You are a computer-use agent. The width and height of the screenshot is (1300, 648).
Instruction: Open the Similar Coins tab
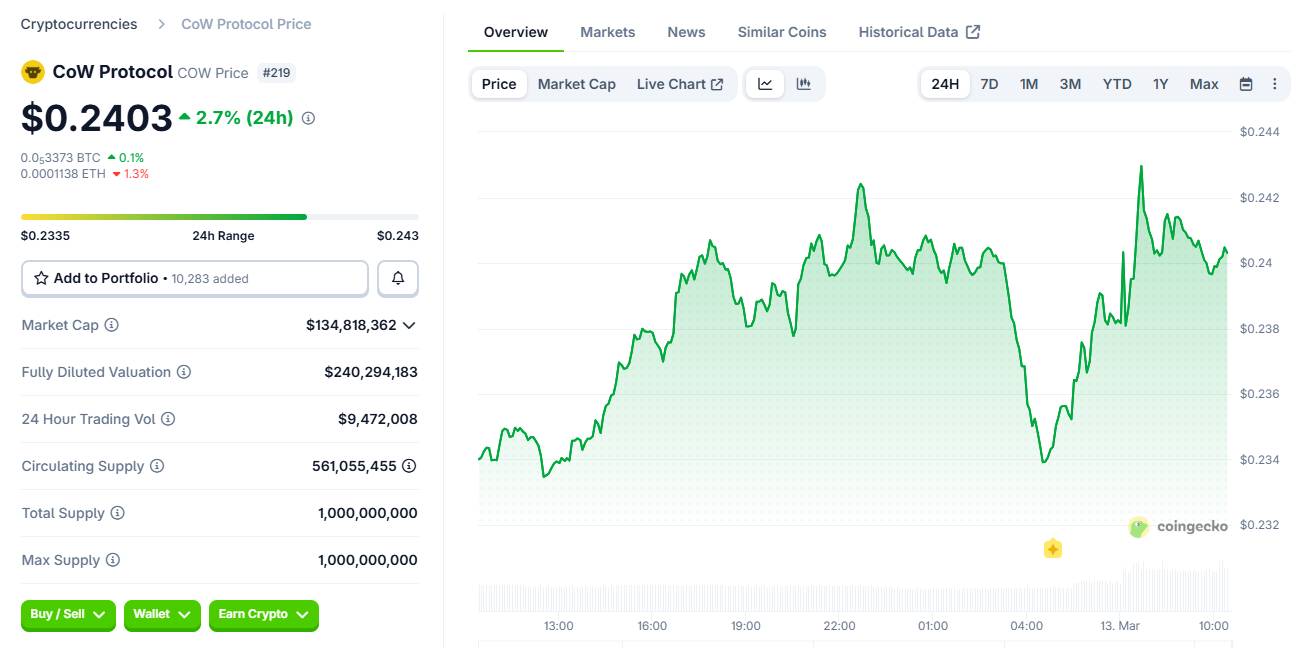coord(781,31)
